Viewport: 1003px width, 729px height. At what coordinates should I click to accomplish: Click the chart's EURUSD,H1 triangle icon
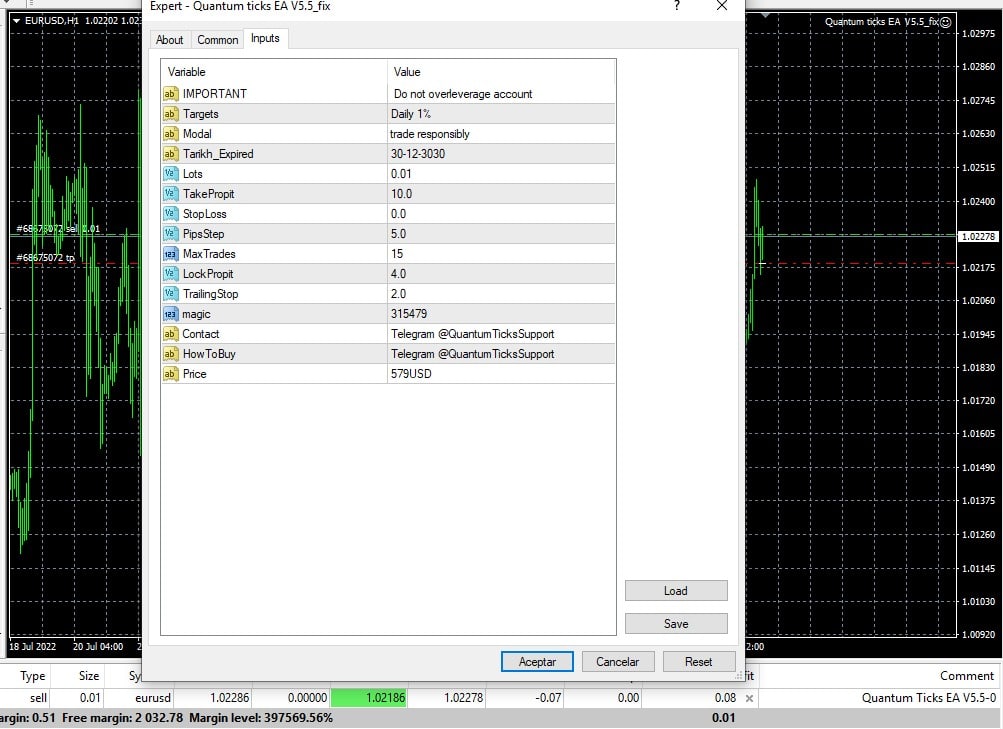(17, 20)
